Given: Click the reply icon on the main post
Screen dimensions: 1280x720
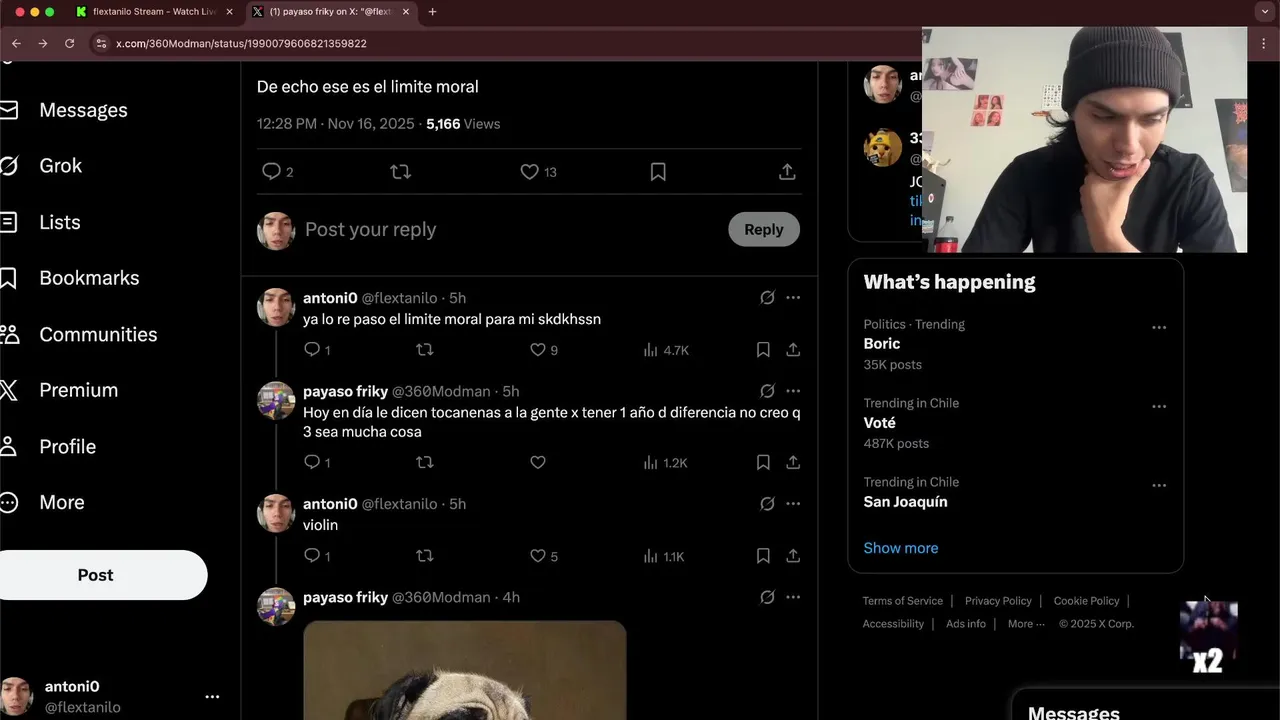Looking at the screenshot, I should 271,172.
